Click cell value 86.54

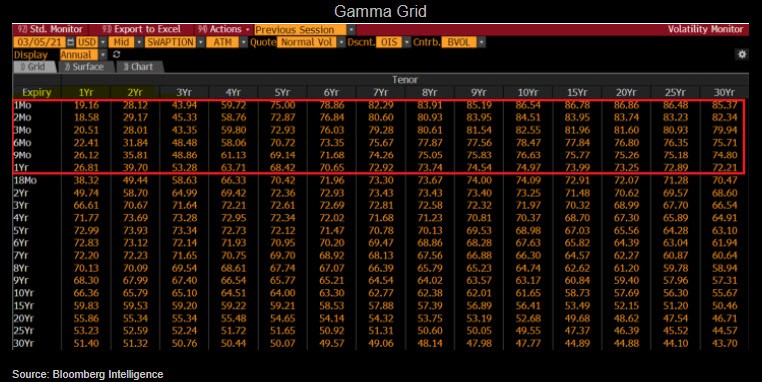click(528, 105)
